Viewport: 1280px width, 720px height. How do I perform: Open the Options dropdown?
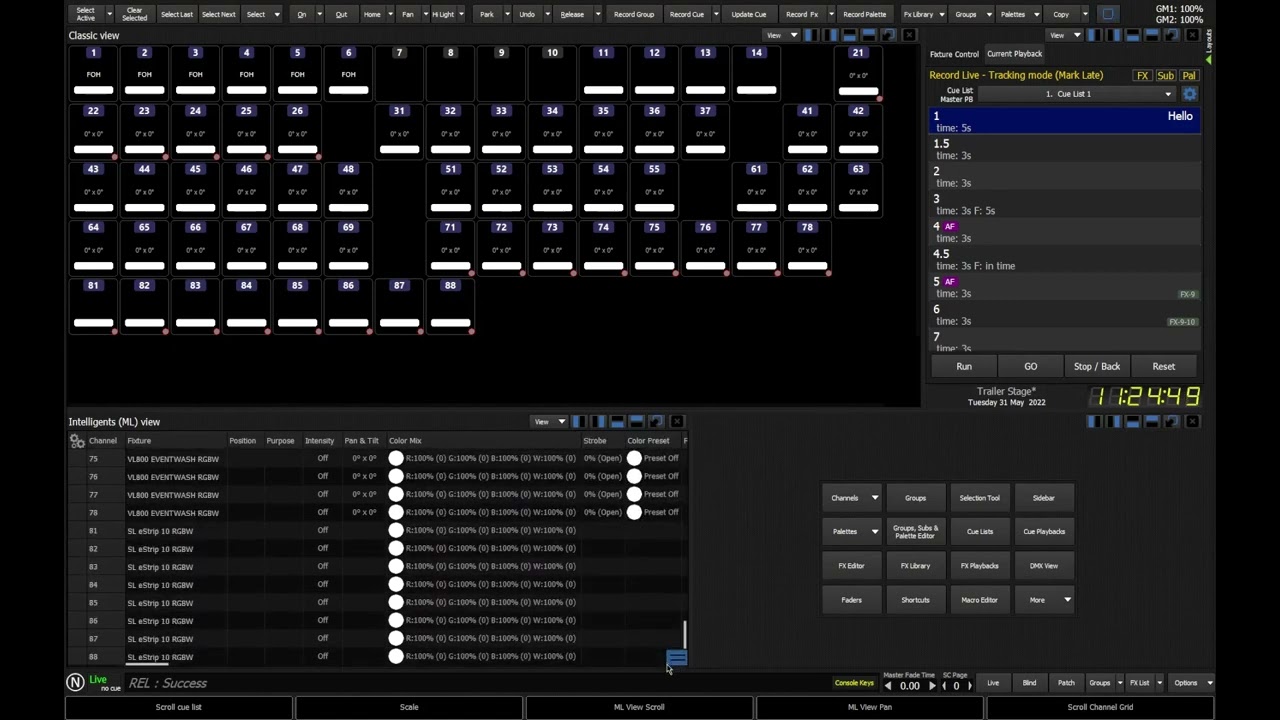click(1191, 683)
